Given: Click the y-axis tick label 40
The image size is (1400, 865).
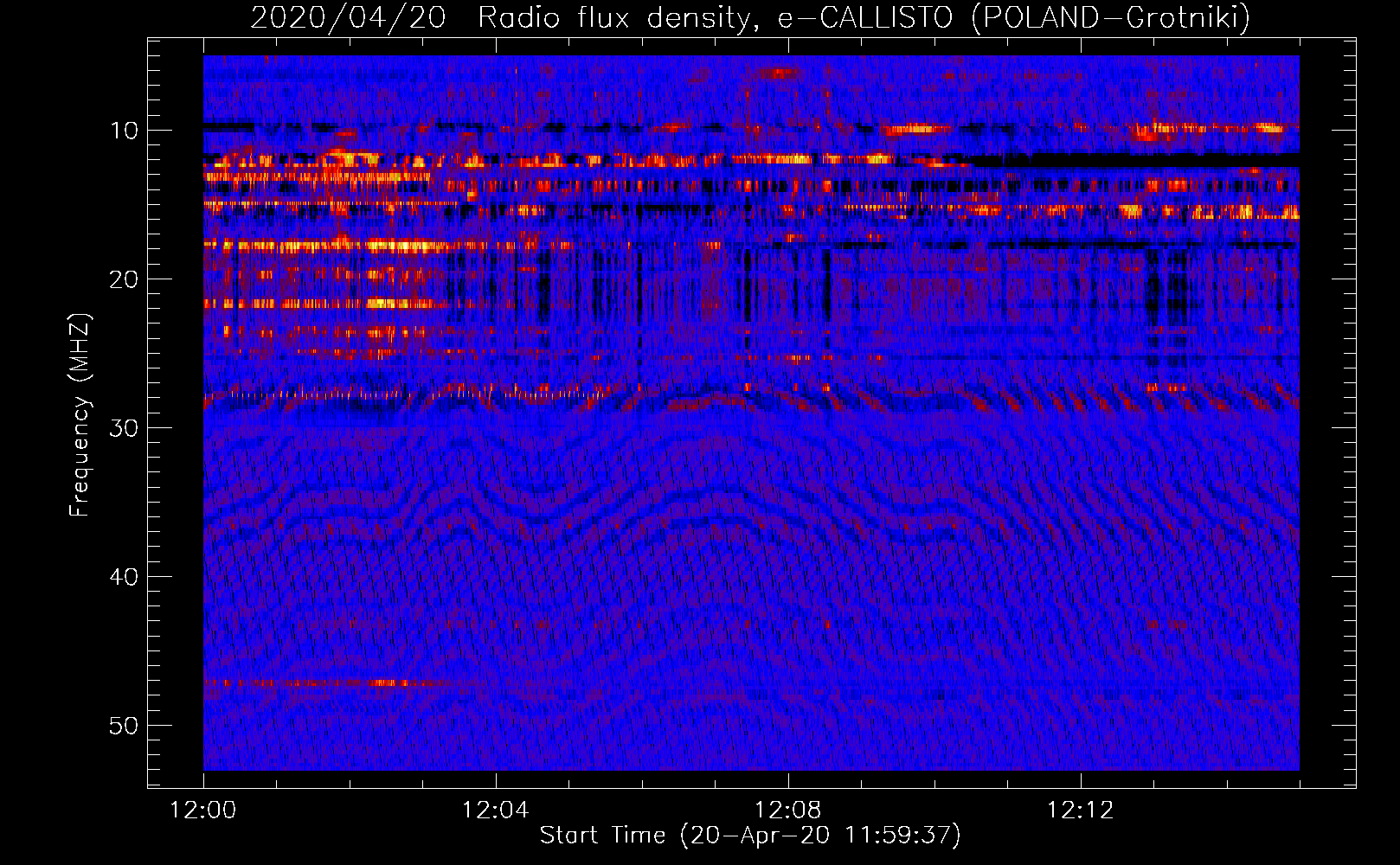Looking at the screenshot, I should pos(124,577).
